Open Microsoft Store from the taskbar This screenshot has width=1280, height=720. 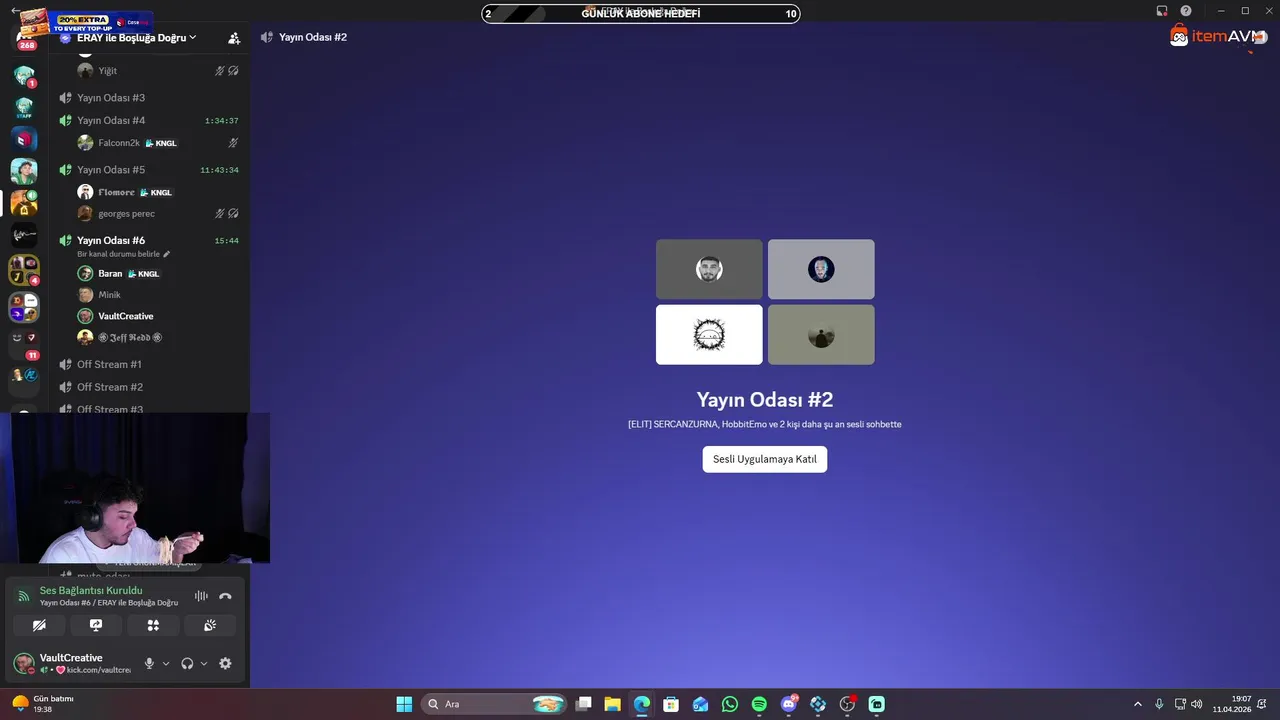(671, 704)
